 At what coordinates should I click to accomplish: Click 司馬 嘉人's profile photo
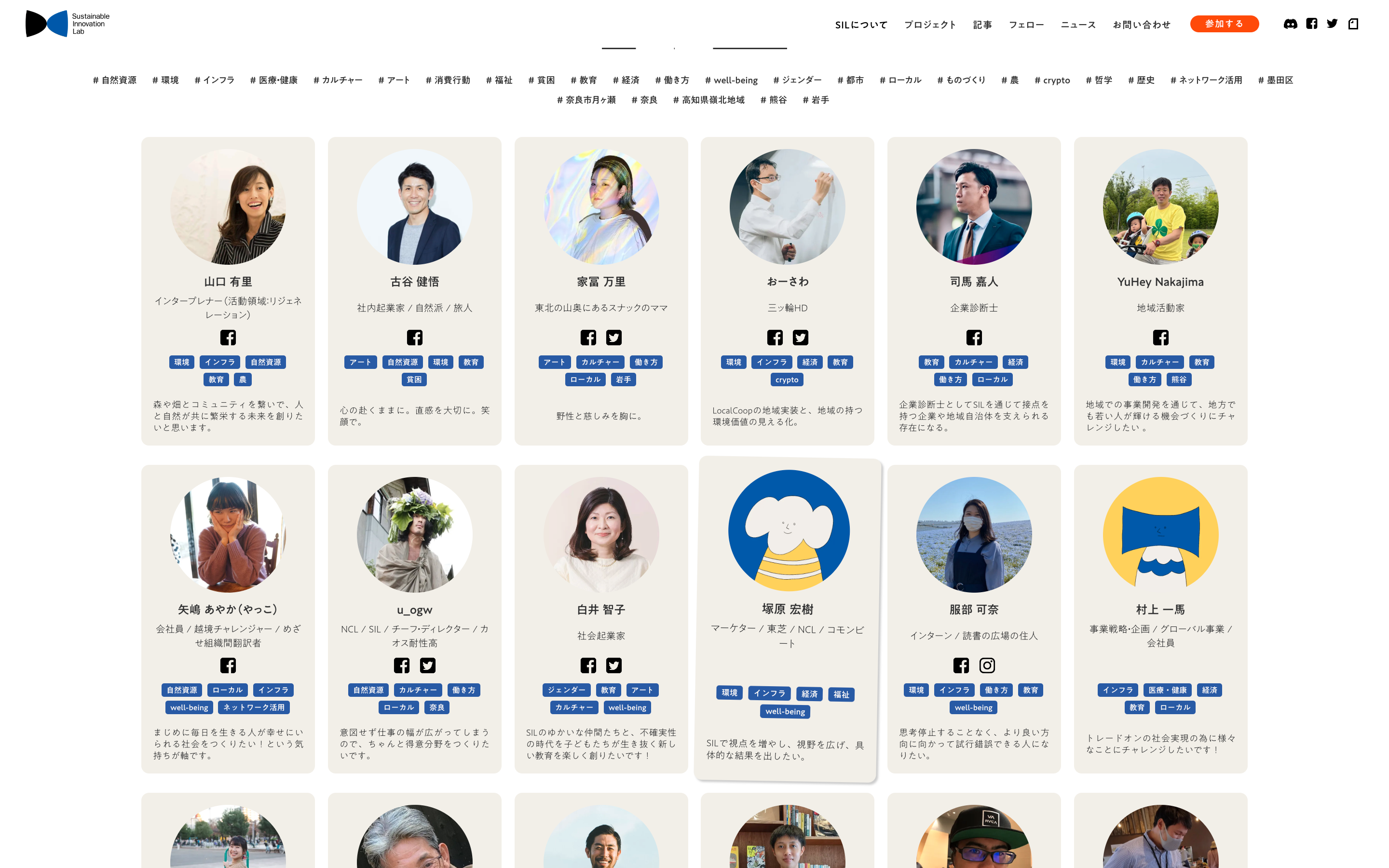click(x=974, y=207)
